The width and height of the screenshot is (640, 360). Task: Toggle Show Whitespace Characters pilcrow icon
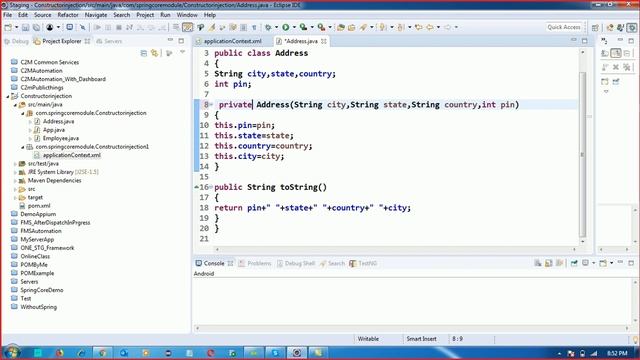pyautogui.click(x=254, y=27)
